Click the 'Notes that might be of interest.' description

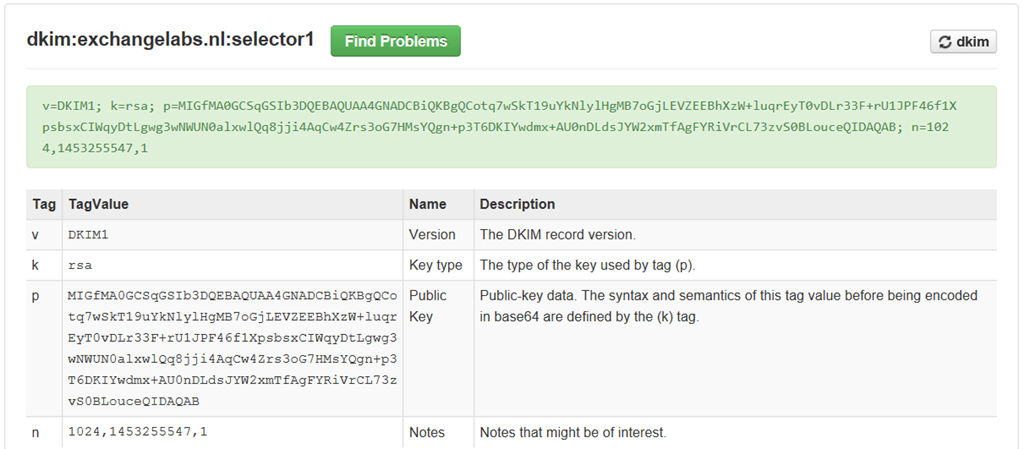(x=573, y=433)
